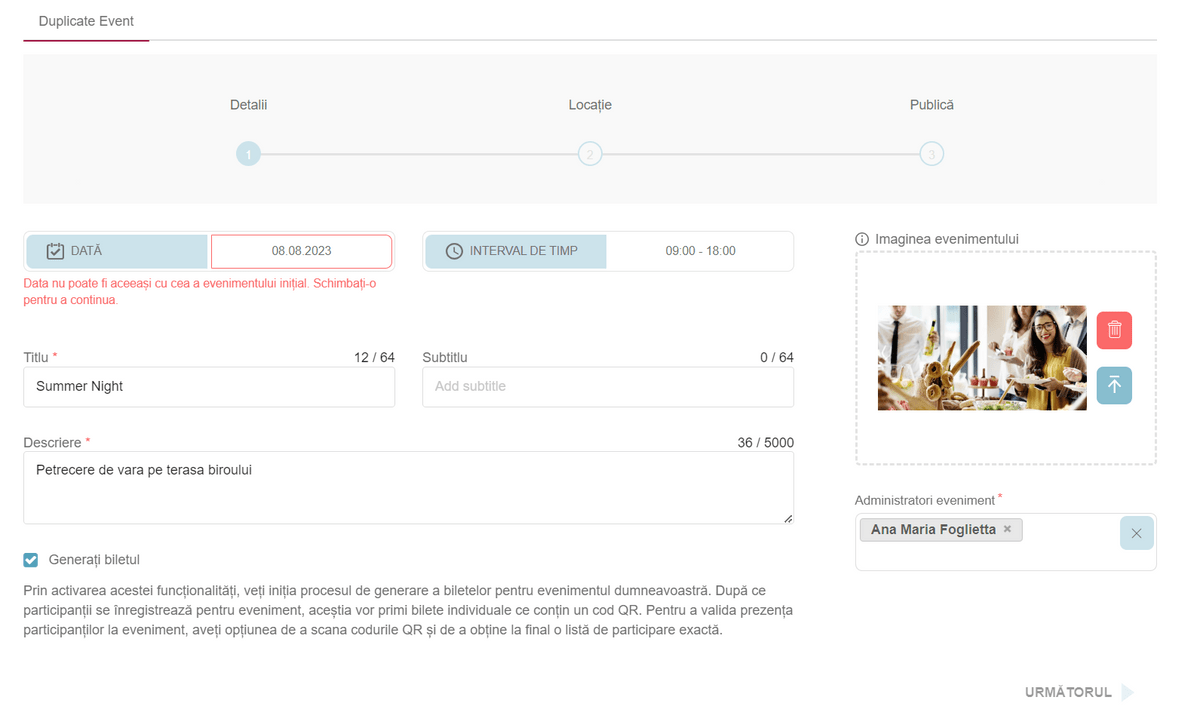Open time interval 09:00 - 18:00 picker
The image size is (1200, 725).
coord(700,252)
